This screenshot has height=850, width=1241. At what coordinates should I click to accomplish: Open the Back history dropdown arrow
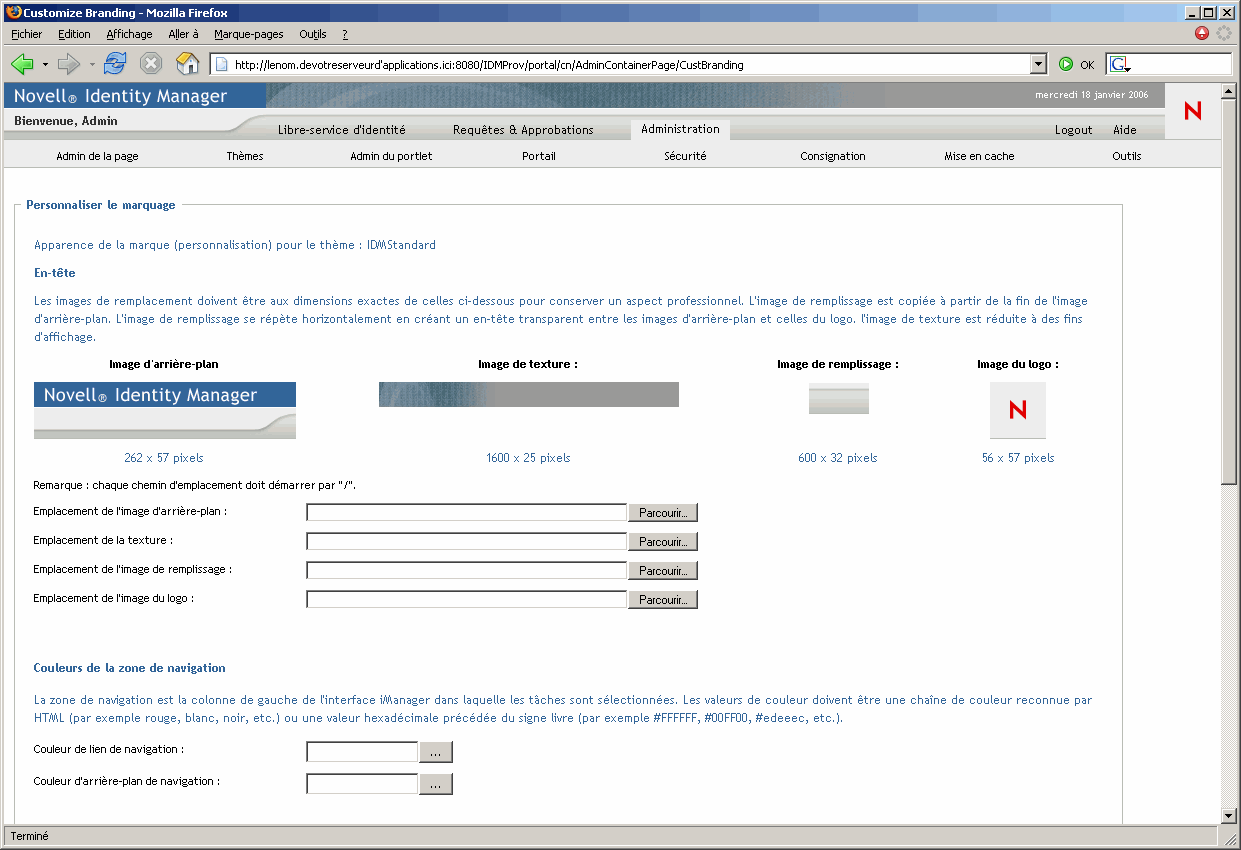pyautogui.click(x=45, y=65)
